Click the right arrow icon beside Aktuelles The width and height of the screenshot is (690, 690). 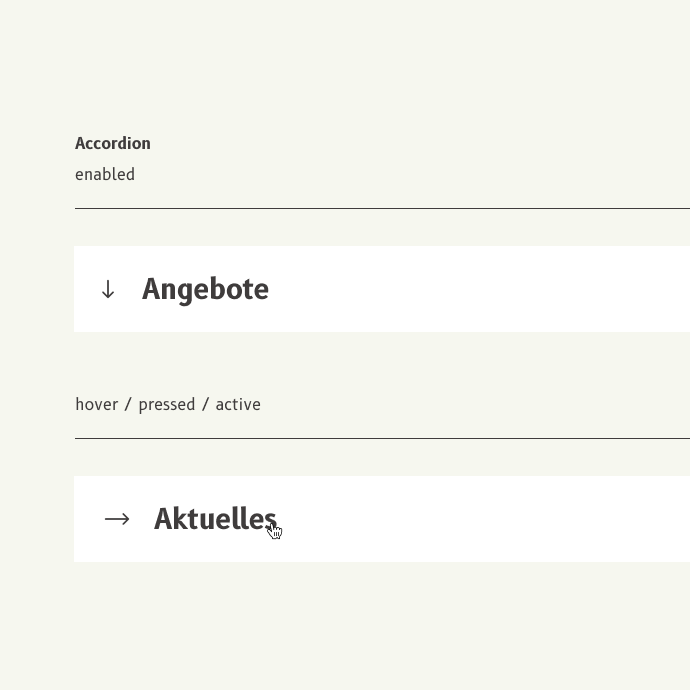117,519
